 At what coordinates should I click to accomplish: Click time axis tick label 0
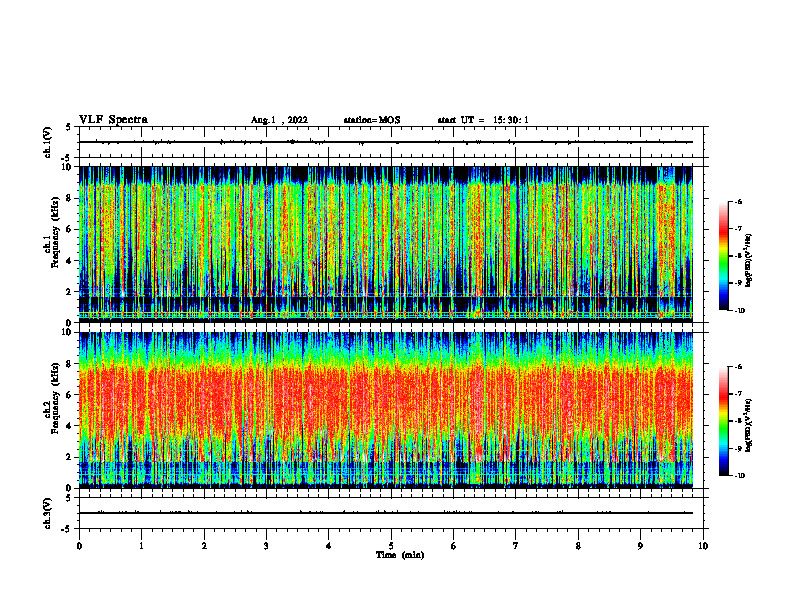click(x=79, y=546)
